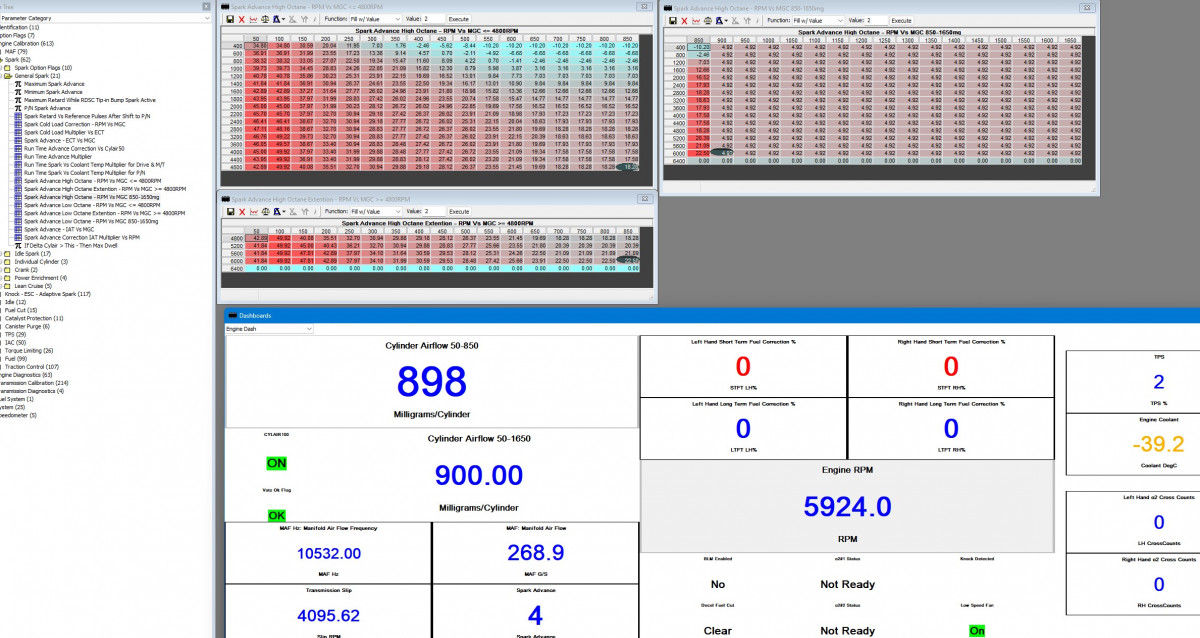1200x638 pixels.
Task: Open the line graph view in the 850-1650mg table toolbar
Action: (696, 19)
